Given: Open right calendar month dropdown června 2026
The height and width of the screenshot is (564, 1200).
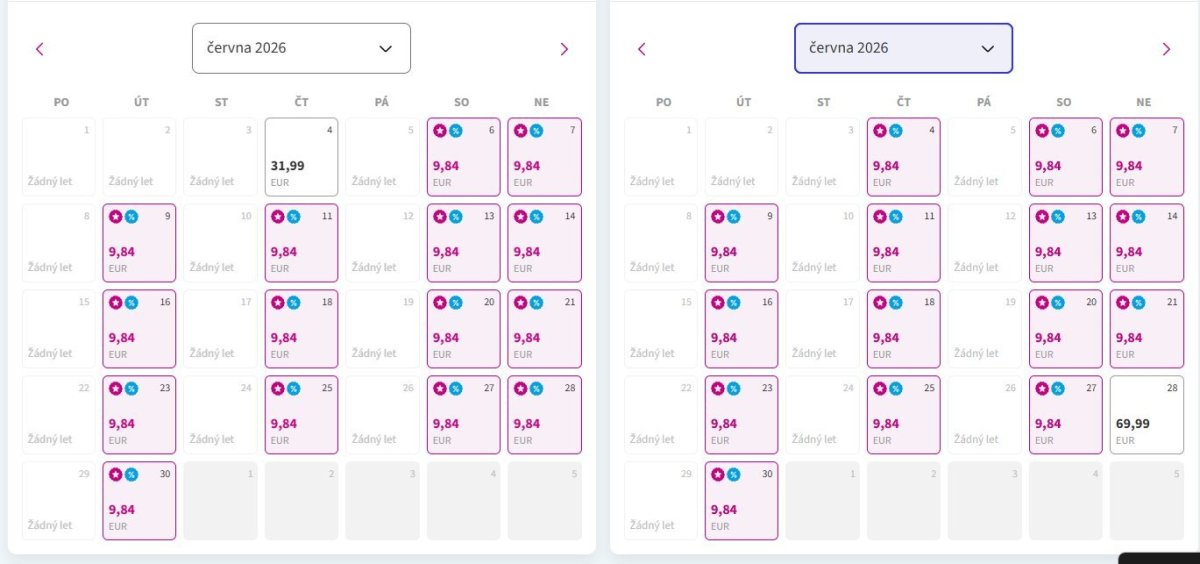Looking at the screenshot, I should (903, 48).
